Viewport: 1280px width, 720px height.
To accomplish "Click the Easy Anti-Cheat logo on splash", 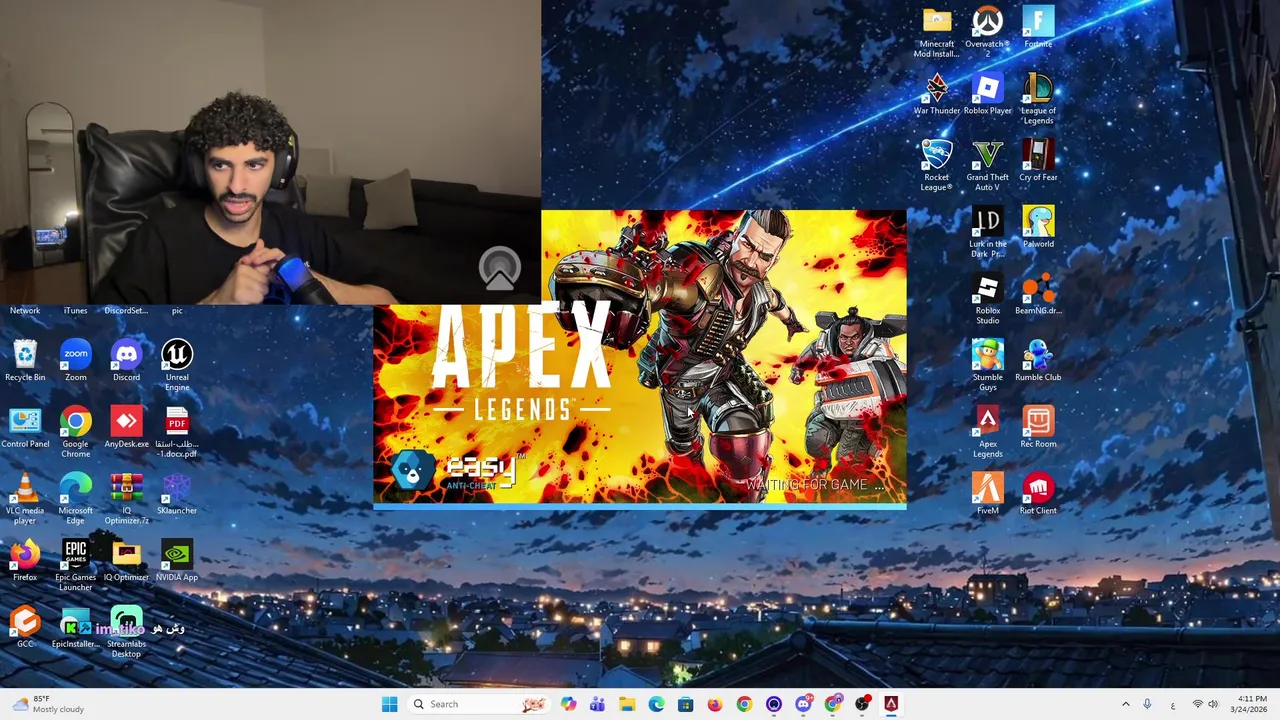I will [x=459, y=470].
